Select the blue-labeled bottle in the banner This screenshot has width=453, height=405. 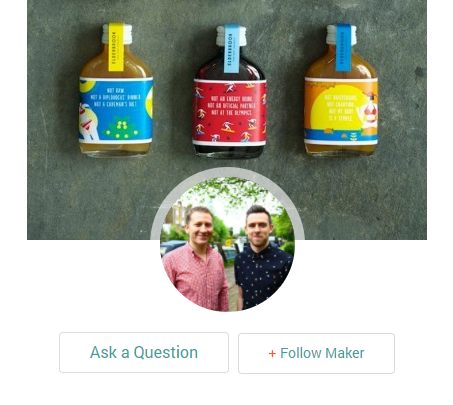[x=116, y=90]
